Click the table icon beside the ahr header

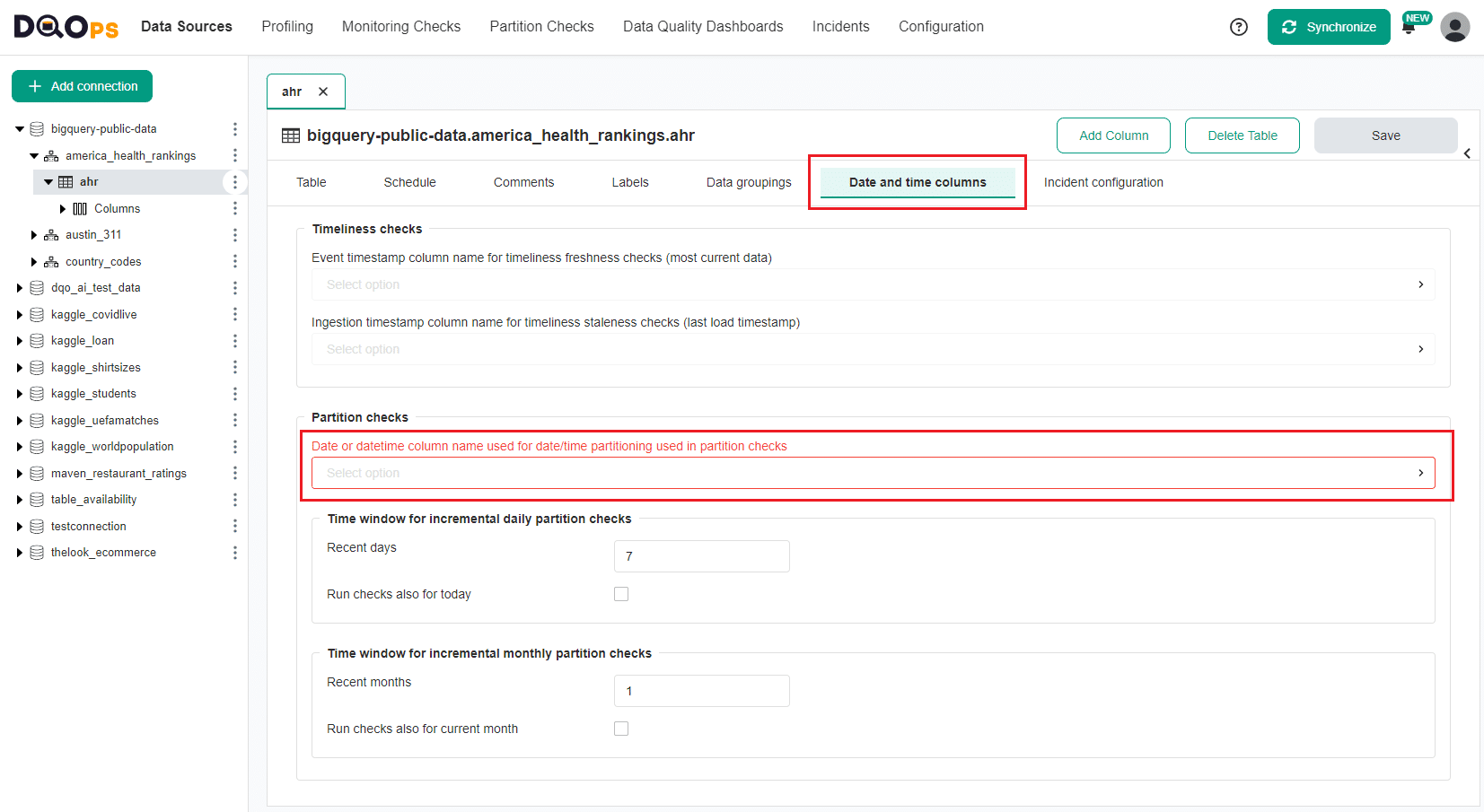coord(291,135)
